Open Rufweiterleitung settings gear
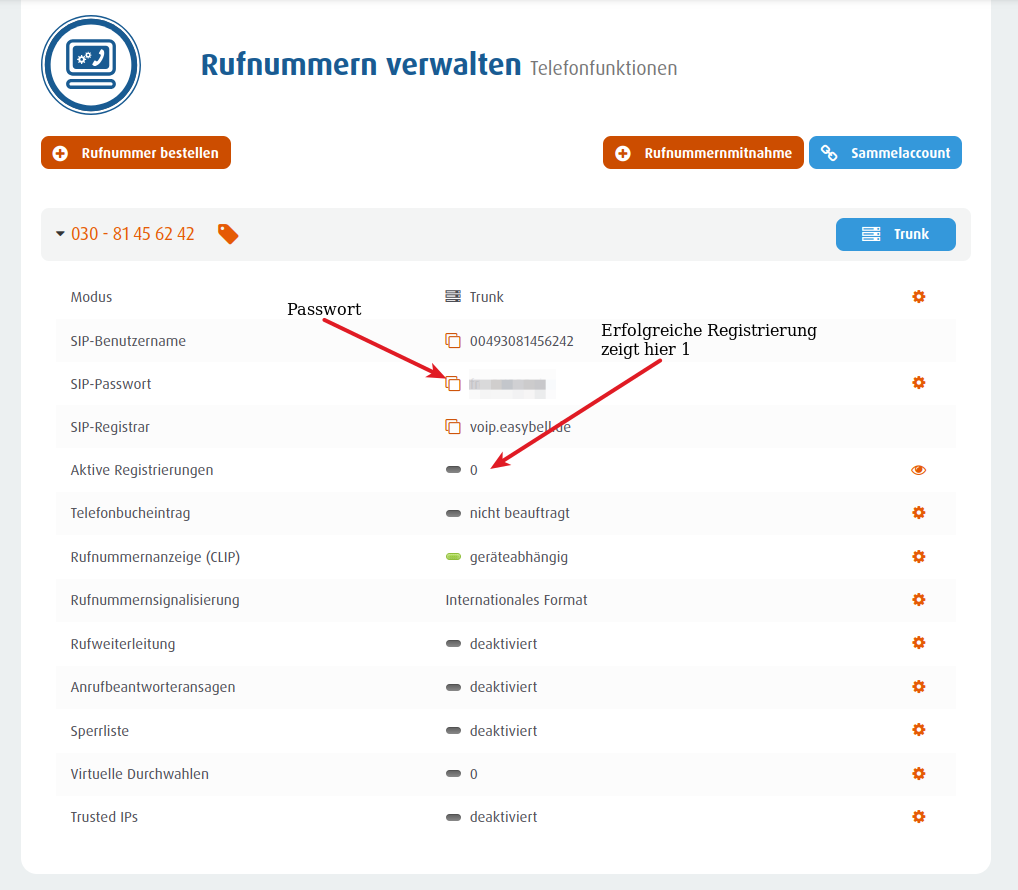Screen dimensions: 1018x890 [x=918, y=643]
